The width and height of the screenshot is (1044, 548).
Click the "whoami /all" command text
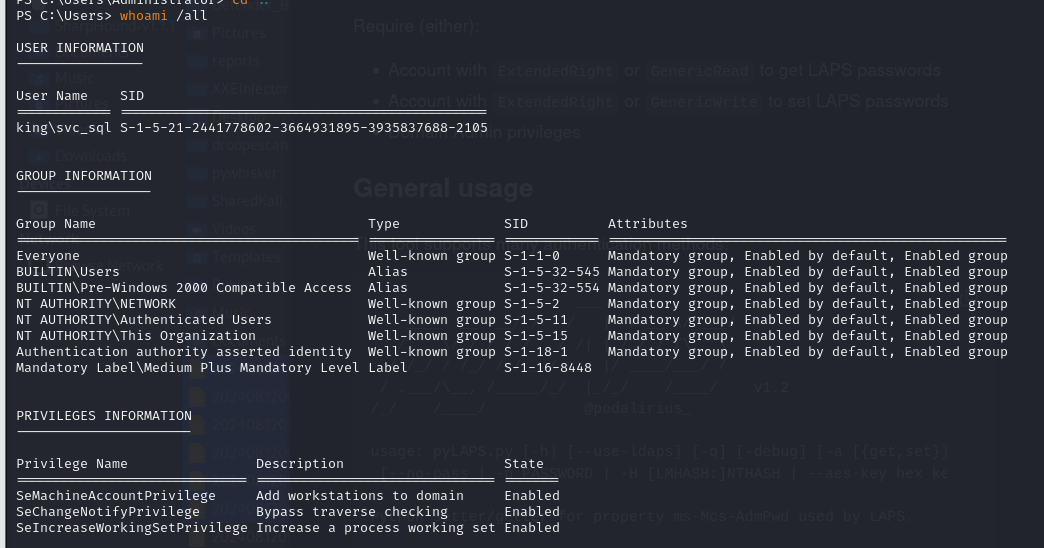pyautogui.click(x=163, y=16)
